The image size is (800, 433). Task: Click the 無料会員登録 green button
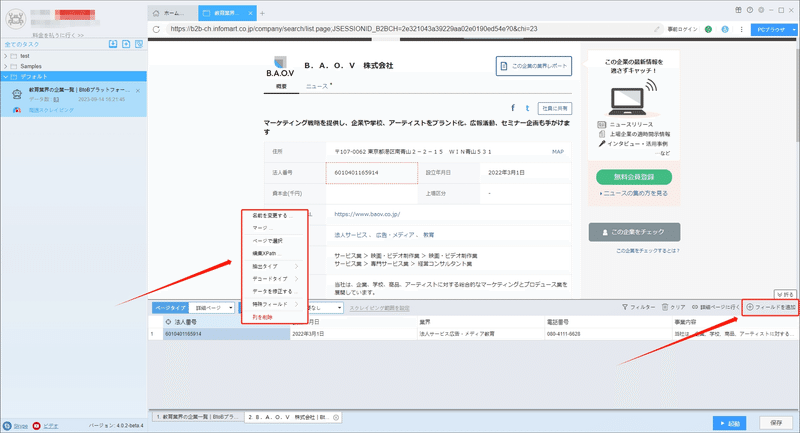634,177
